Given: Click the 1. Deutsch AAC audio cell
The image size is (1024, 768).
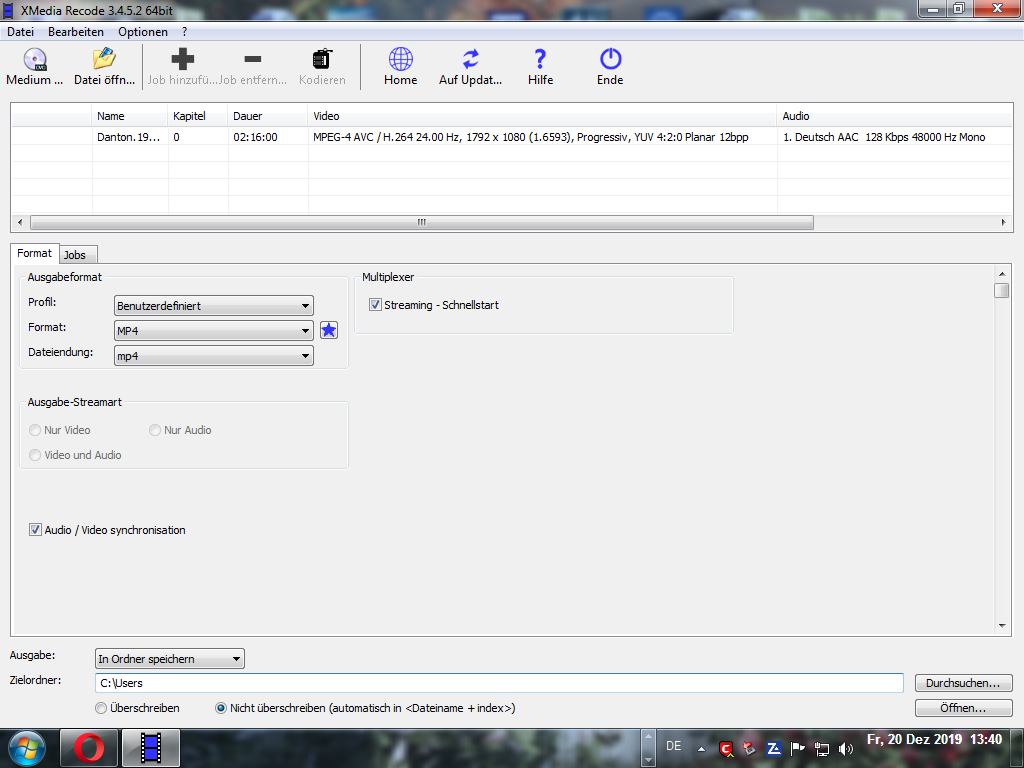Looking at the screenshot, I should pos(884,137).
